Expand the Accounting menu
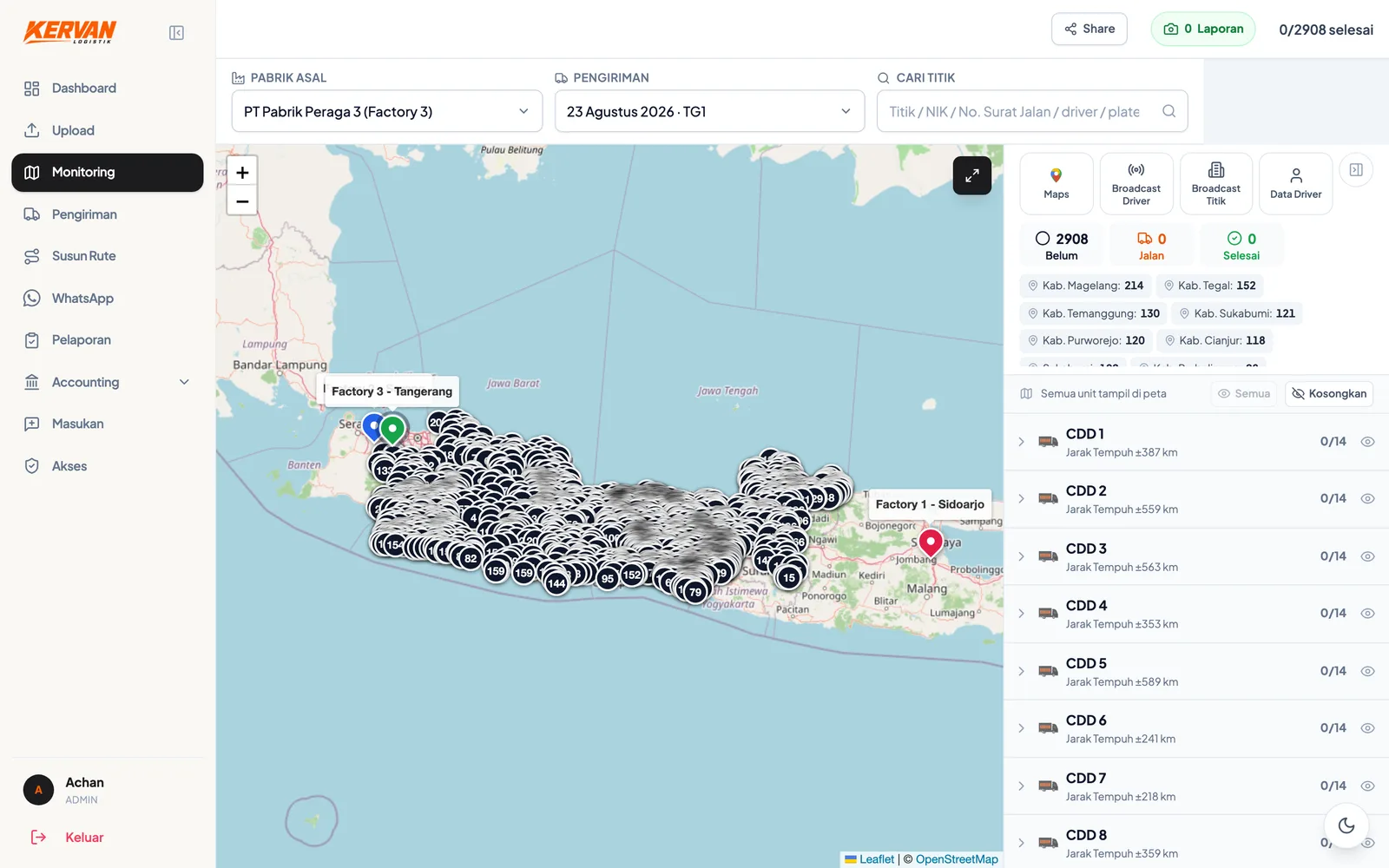This screenshot has height=868, width=1389. 108,382
